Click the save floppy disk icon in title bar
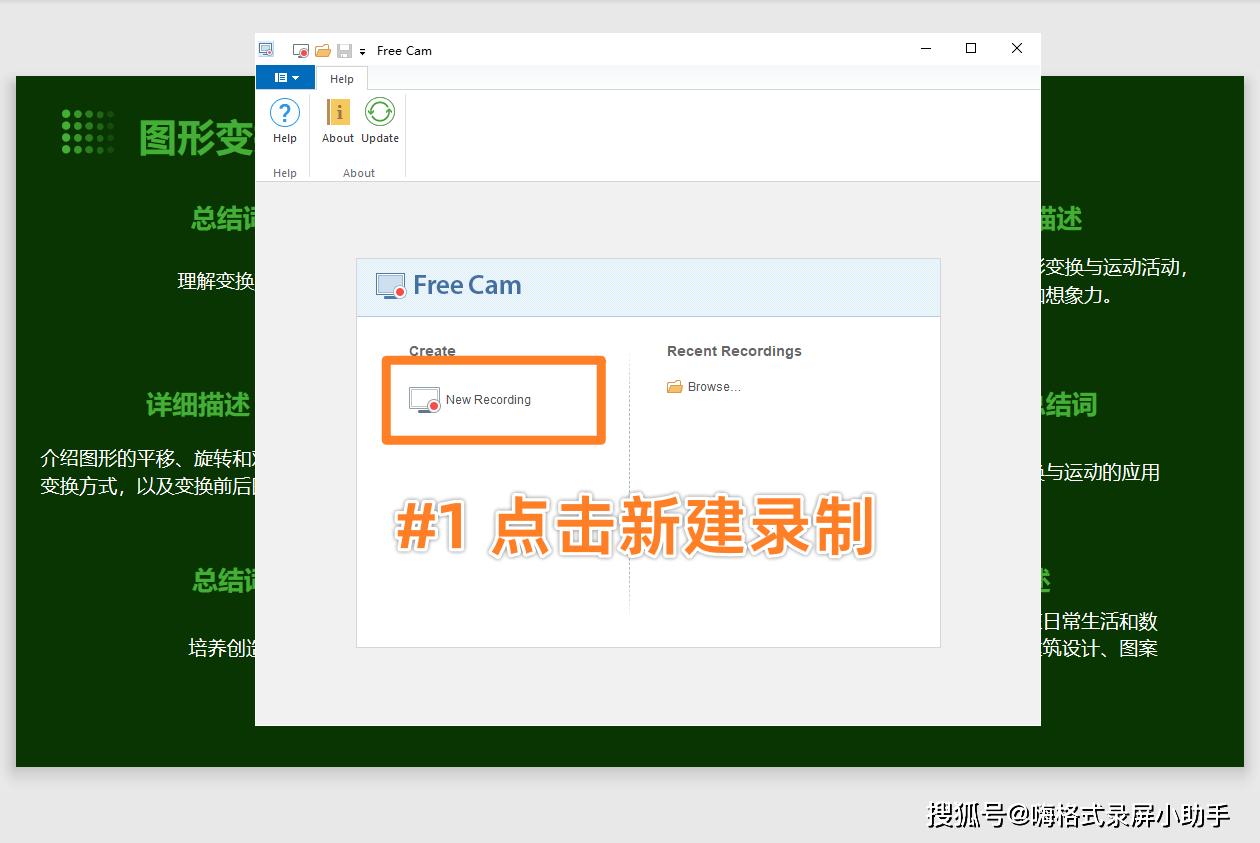 (344, 50)
